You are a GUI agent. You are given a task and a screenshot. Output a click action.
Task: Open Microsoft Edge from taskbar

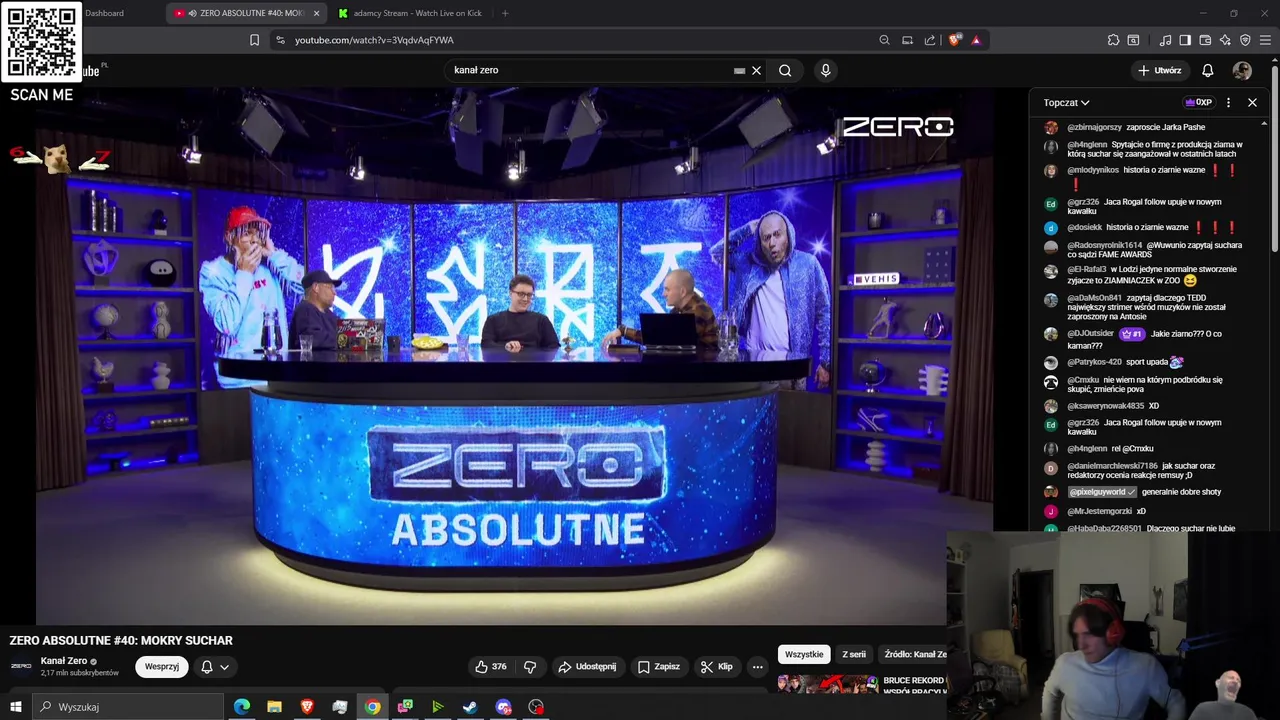[x=242, y=707]
